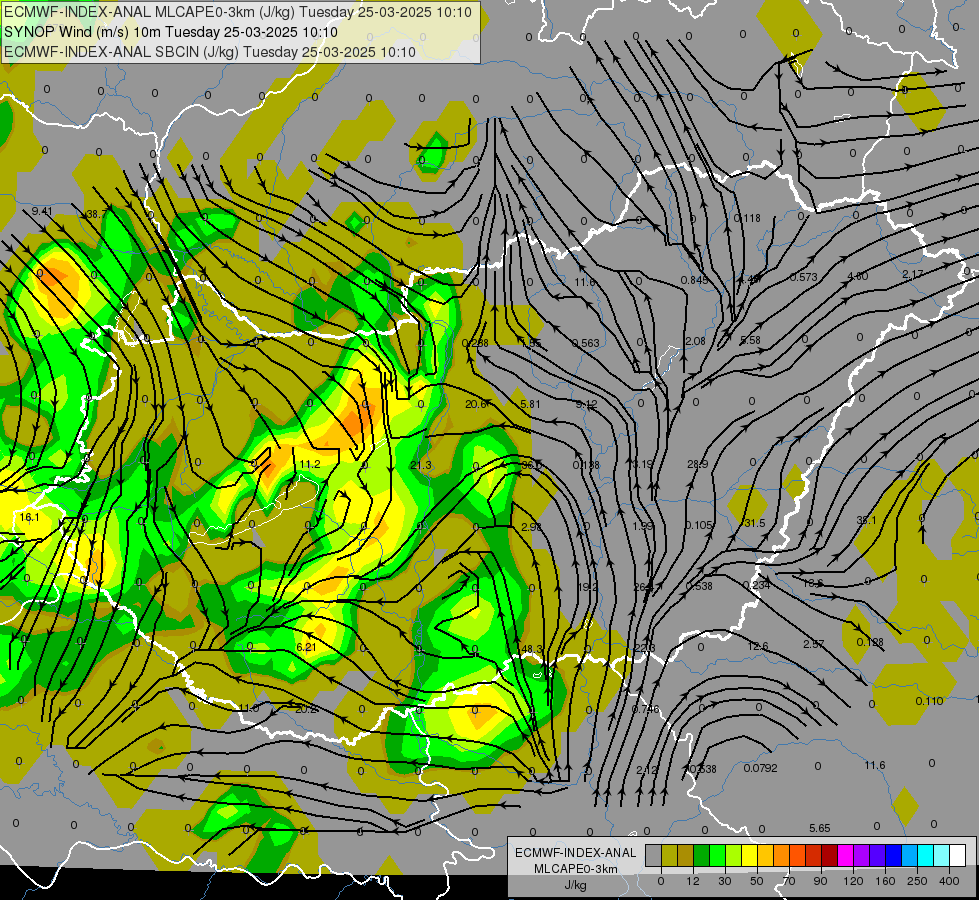979x900 pixels.
Task: Click legend scale label 160
Action: (x=885, y=881)
